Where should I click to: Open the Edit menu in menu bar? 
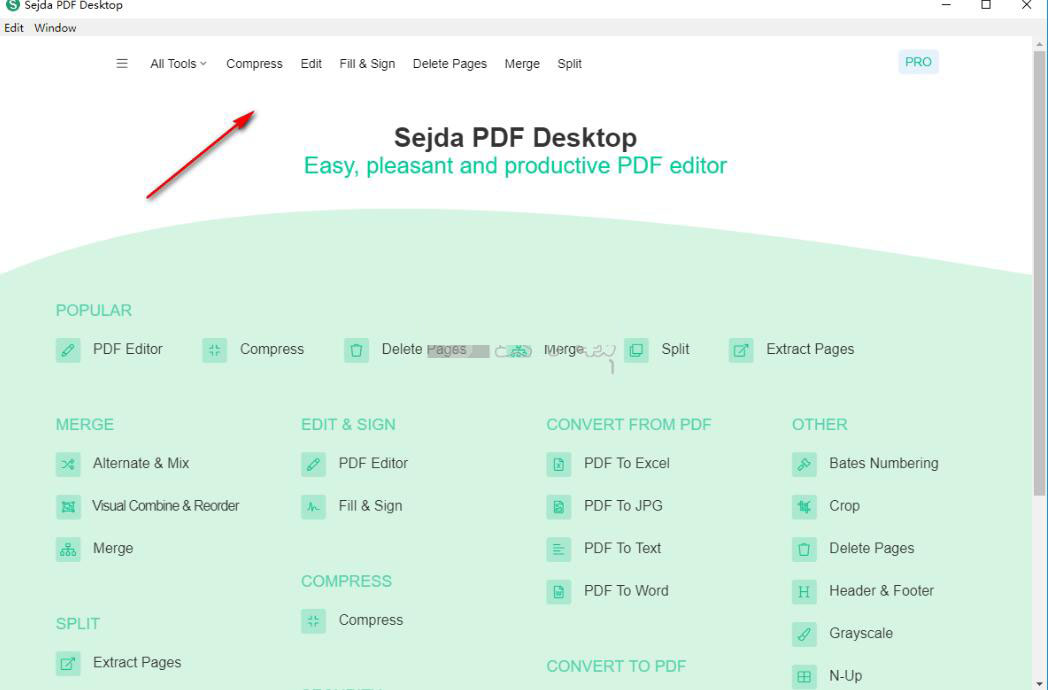(x=13, y=28)
